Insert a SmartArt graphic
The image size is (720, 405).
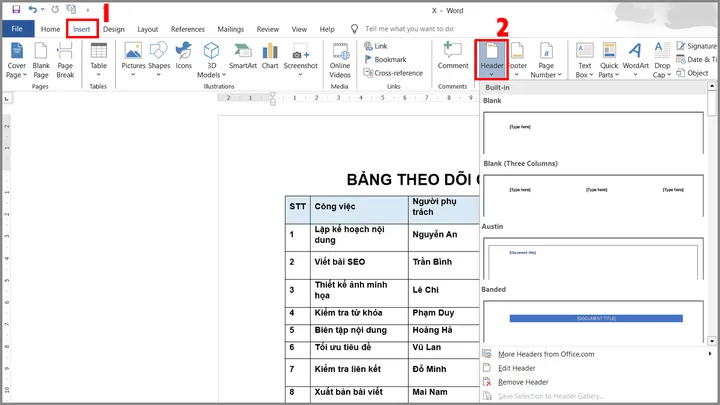243,56
